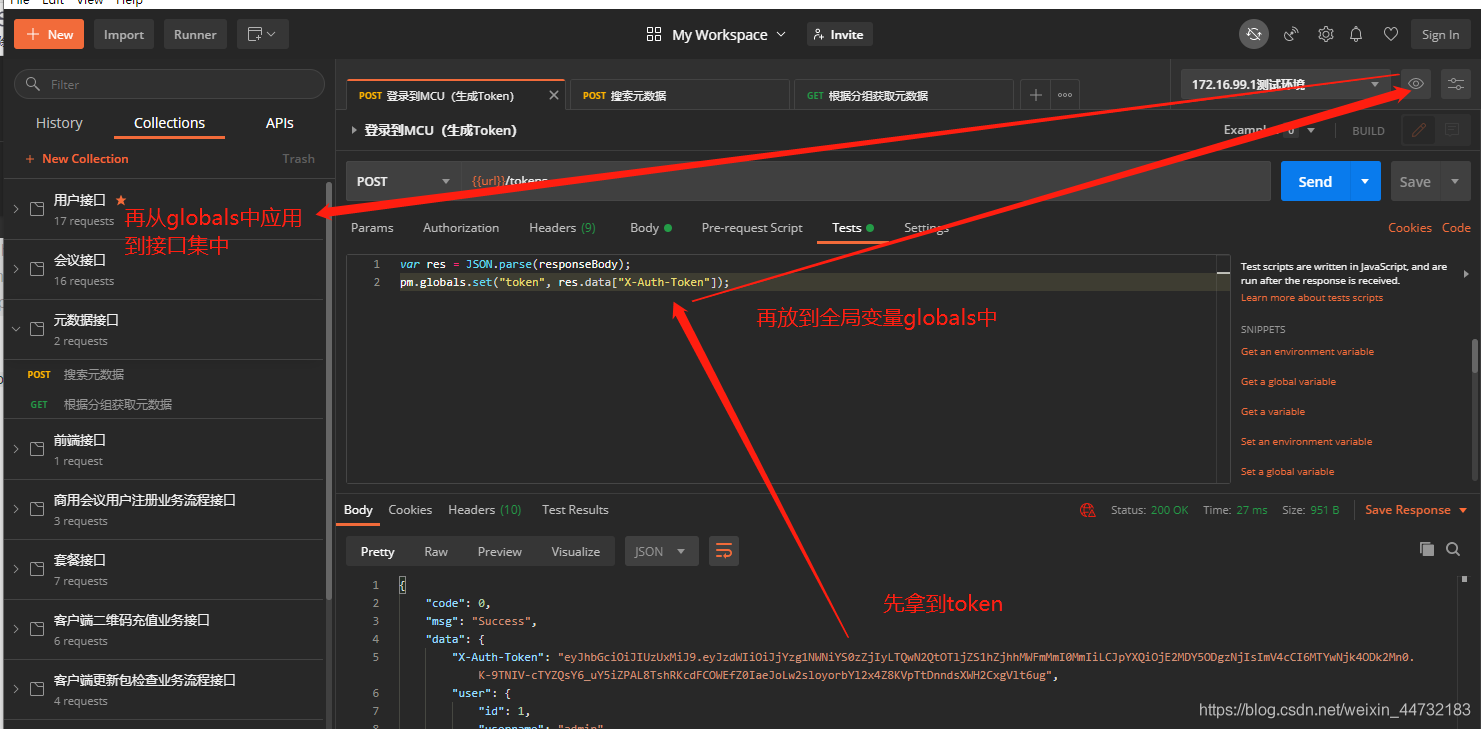This screenshot has width=1481, height=729.
Task: Open Postman settings gear icon
Action: (x=1325, y=35)
